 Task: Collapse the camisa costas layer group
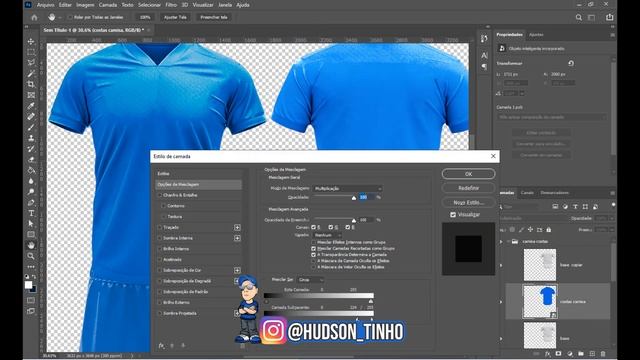point(509,242)
